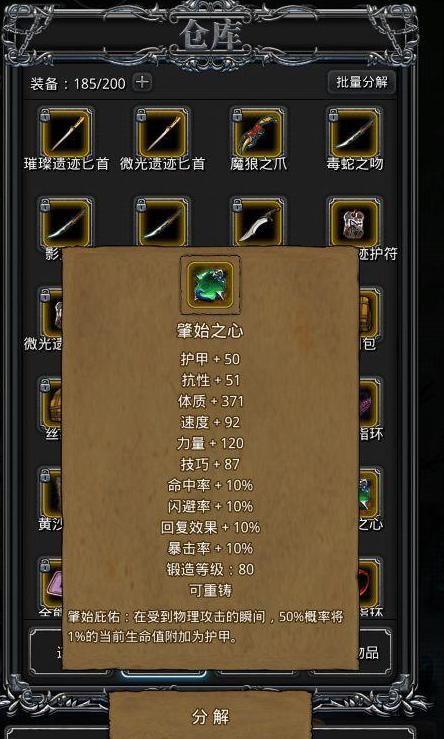Toggle lock on 璀璨遗迹匕首 item
This screenshot has width=444, height=739.
click(45, 115)
